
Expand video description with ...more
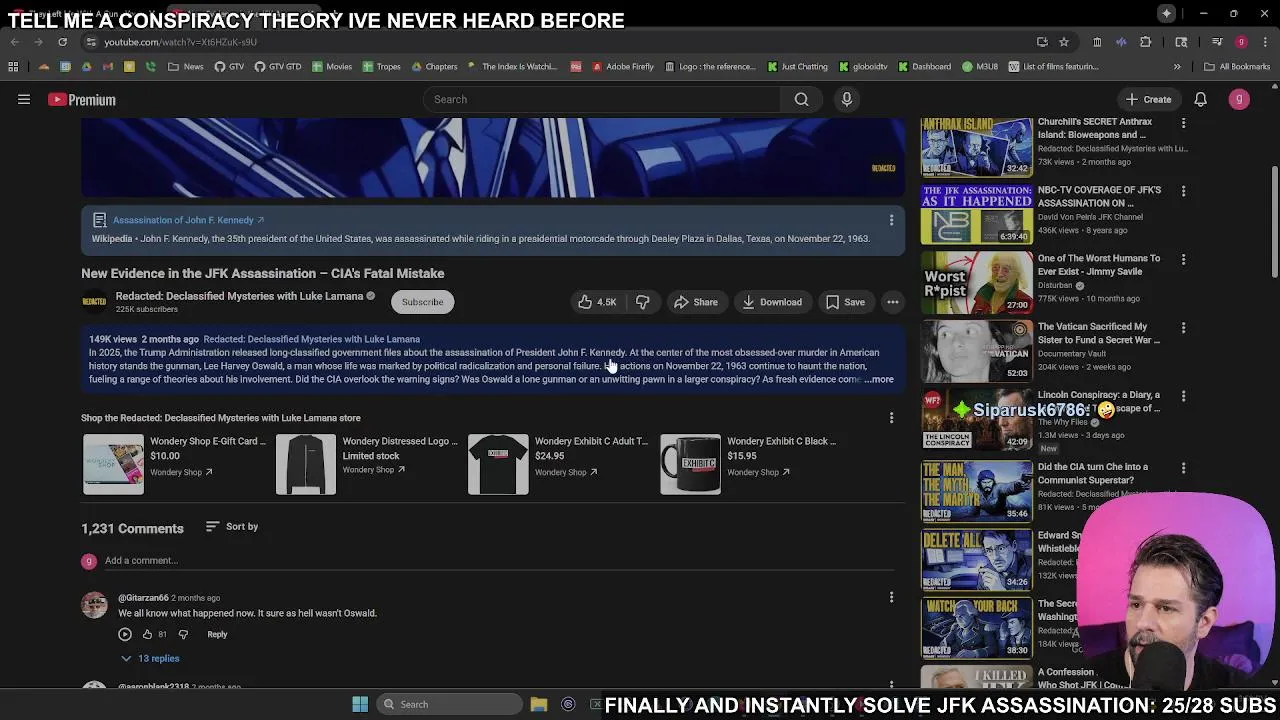(x=879, y=380)
